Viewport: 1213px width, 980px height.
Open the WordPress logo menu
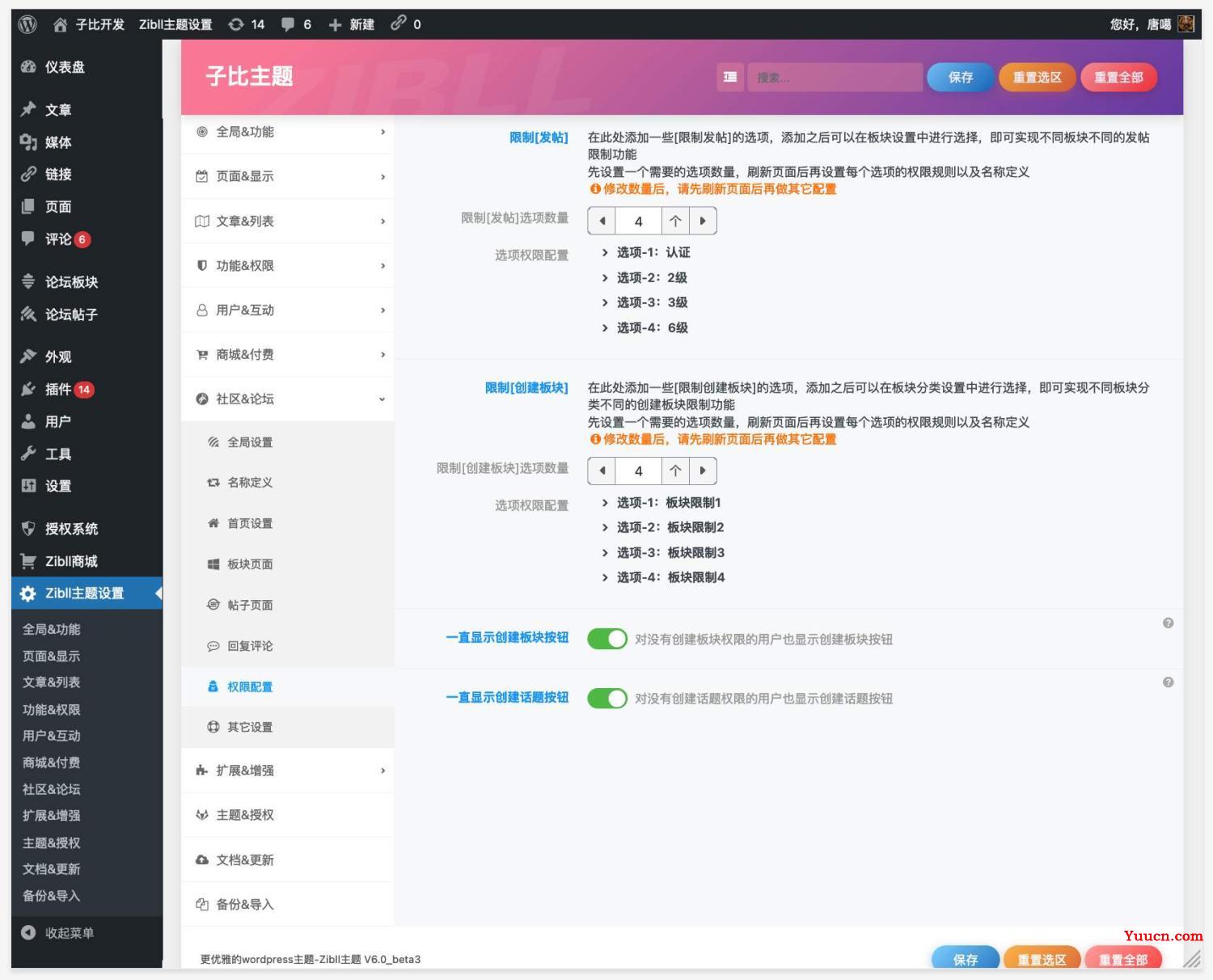click(27, 24)
